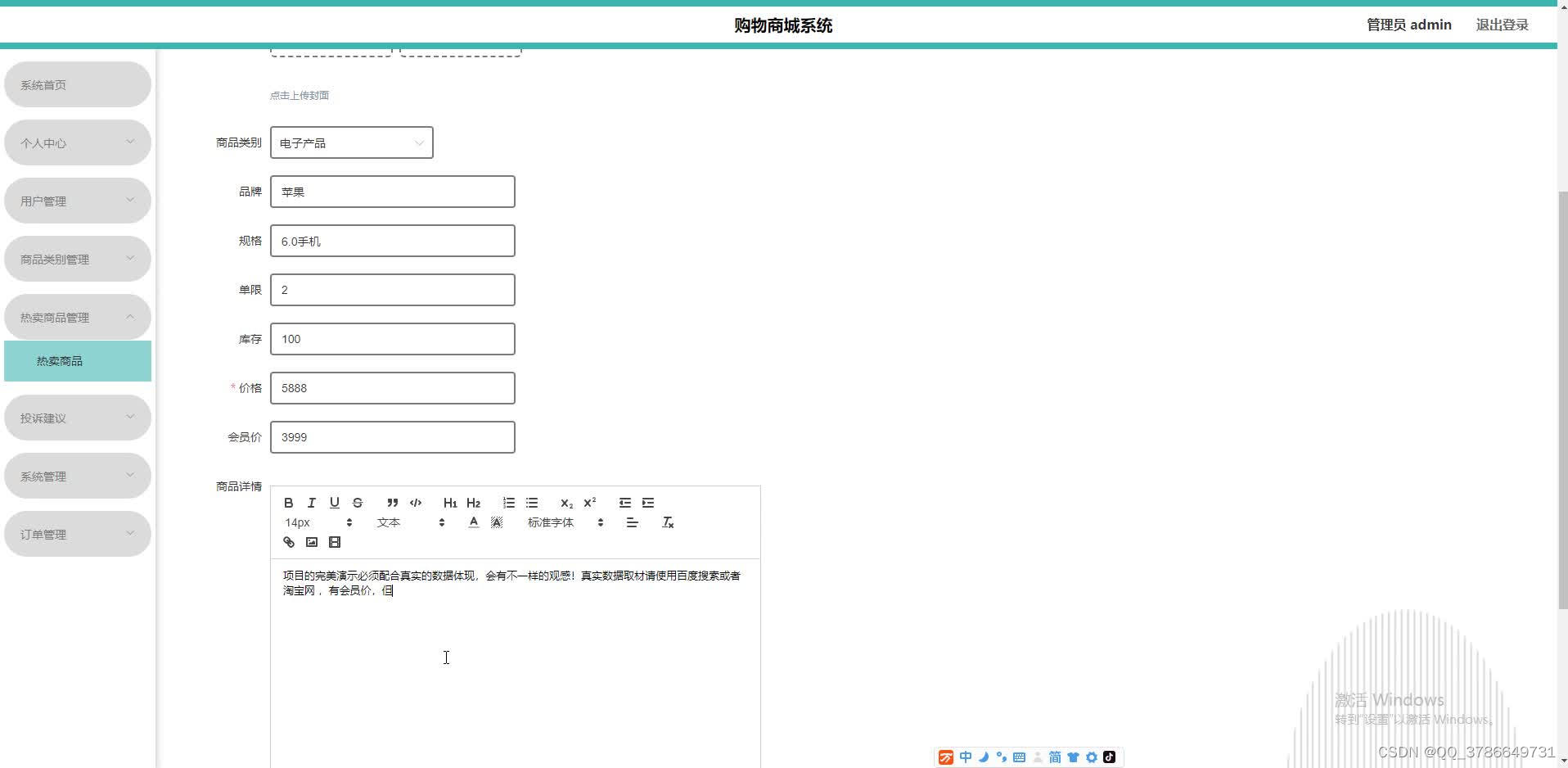The image size is (1568, 768).
Task: Apply superscript formatting
Action: 589,503
